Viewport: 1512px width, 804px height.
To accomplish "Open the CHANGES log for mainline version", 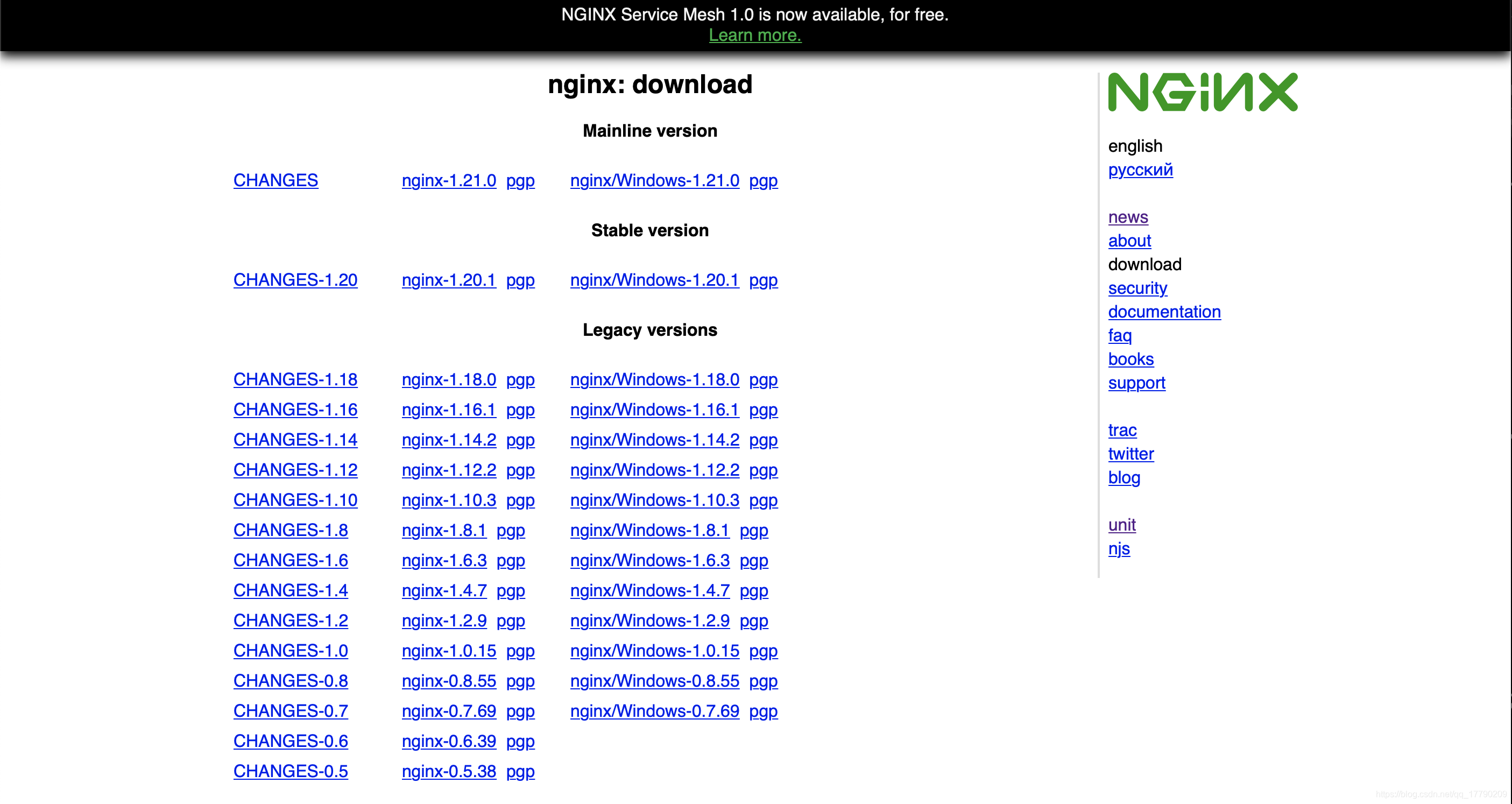I will [275, 181].
